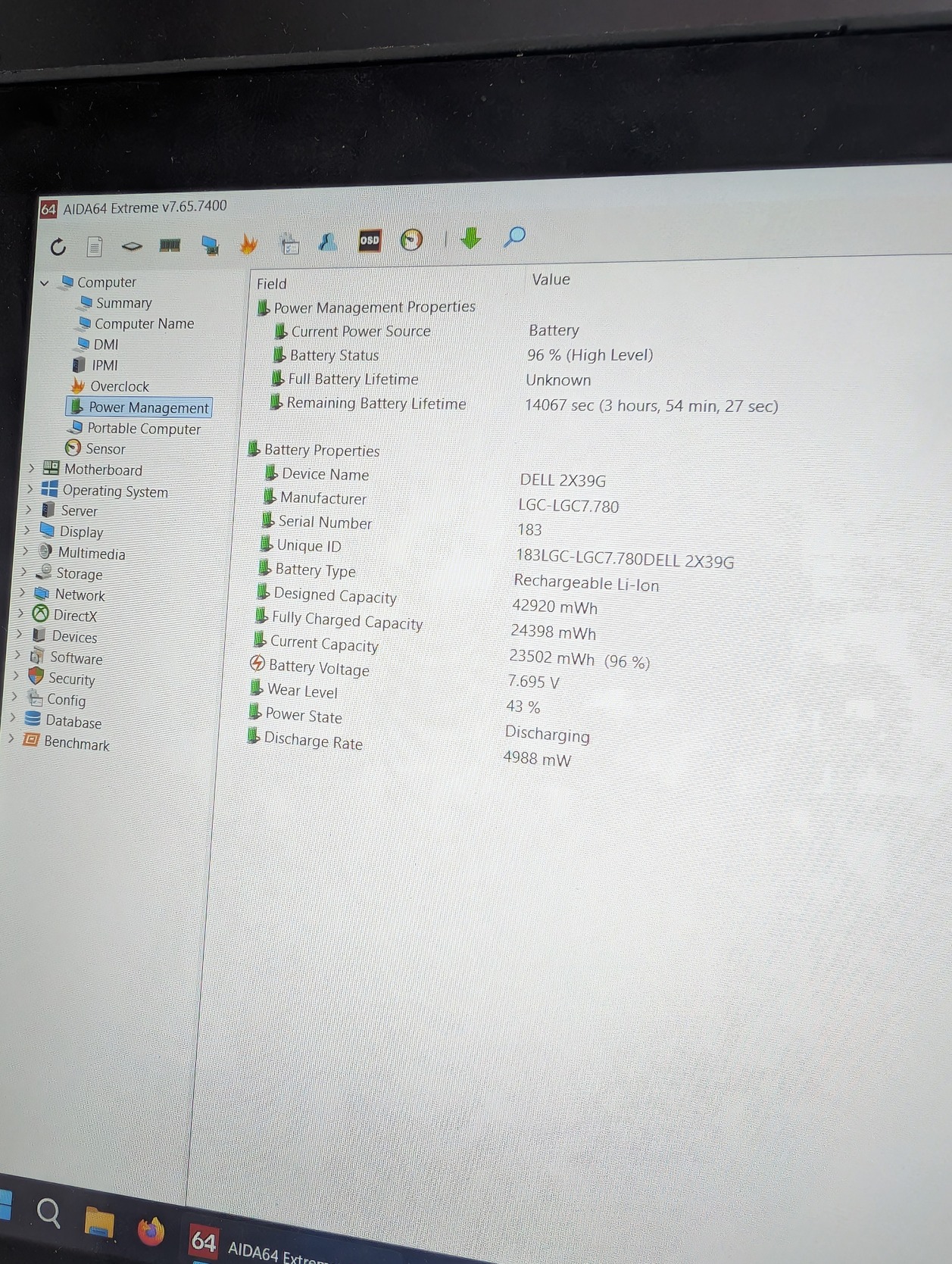Expand the Multimedia tree node
Viewport: 952px width, 1264px height.
click(26, 551)
